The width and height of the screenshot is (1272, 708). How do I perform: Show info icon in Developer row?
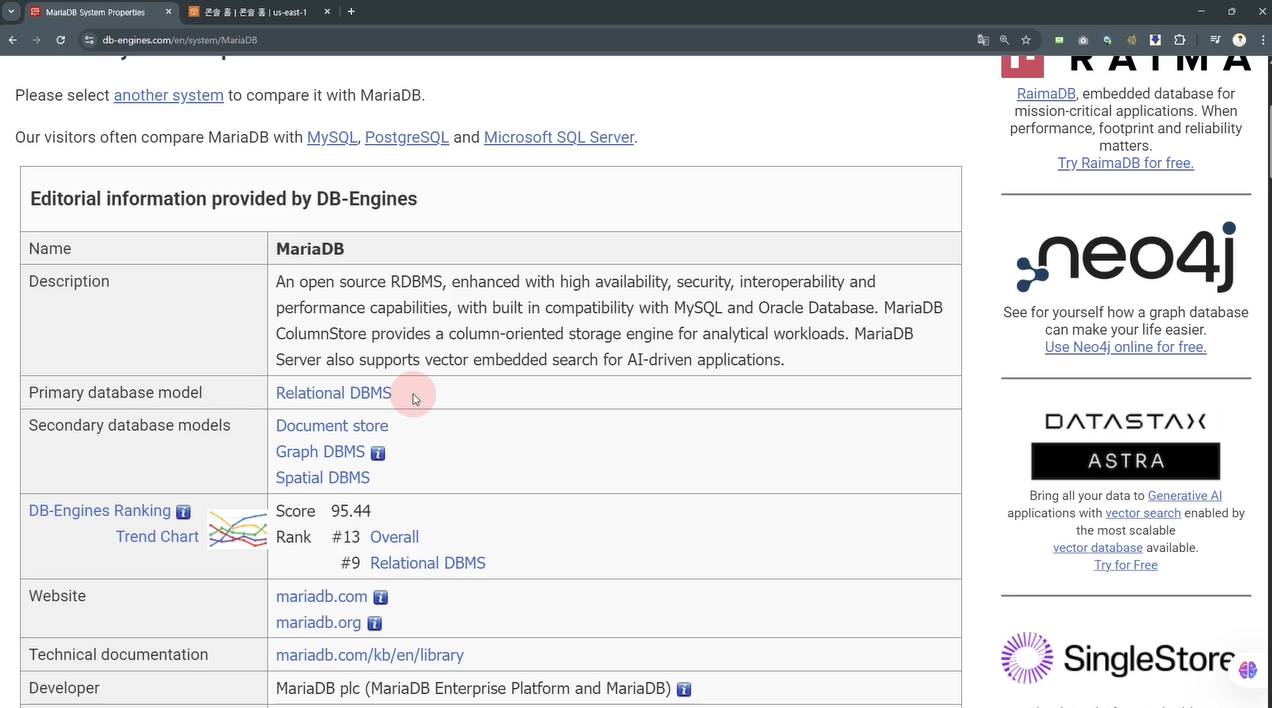click(684, 689)
